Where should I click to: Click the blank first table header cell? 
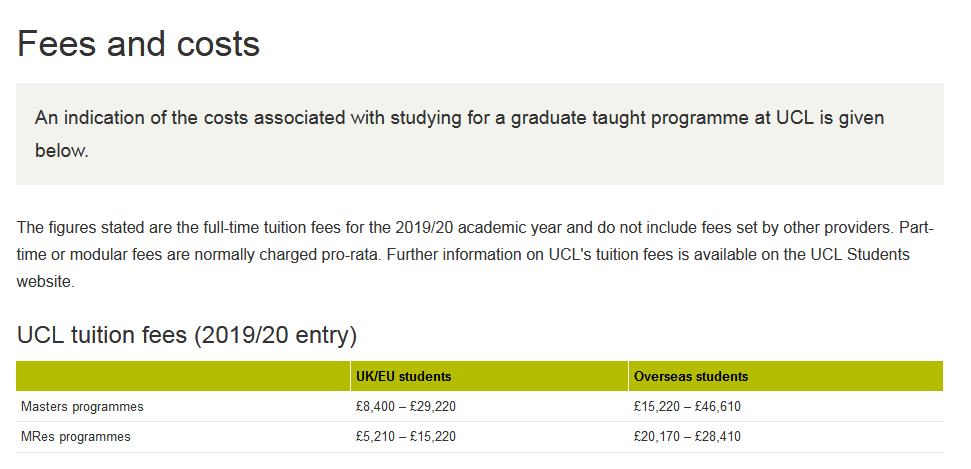[183, 377]
